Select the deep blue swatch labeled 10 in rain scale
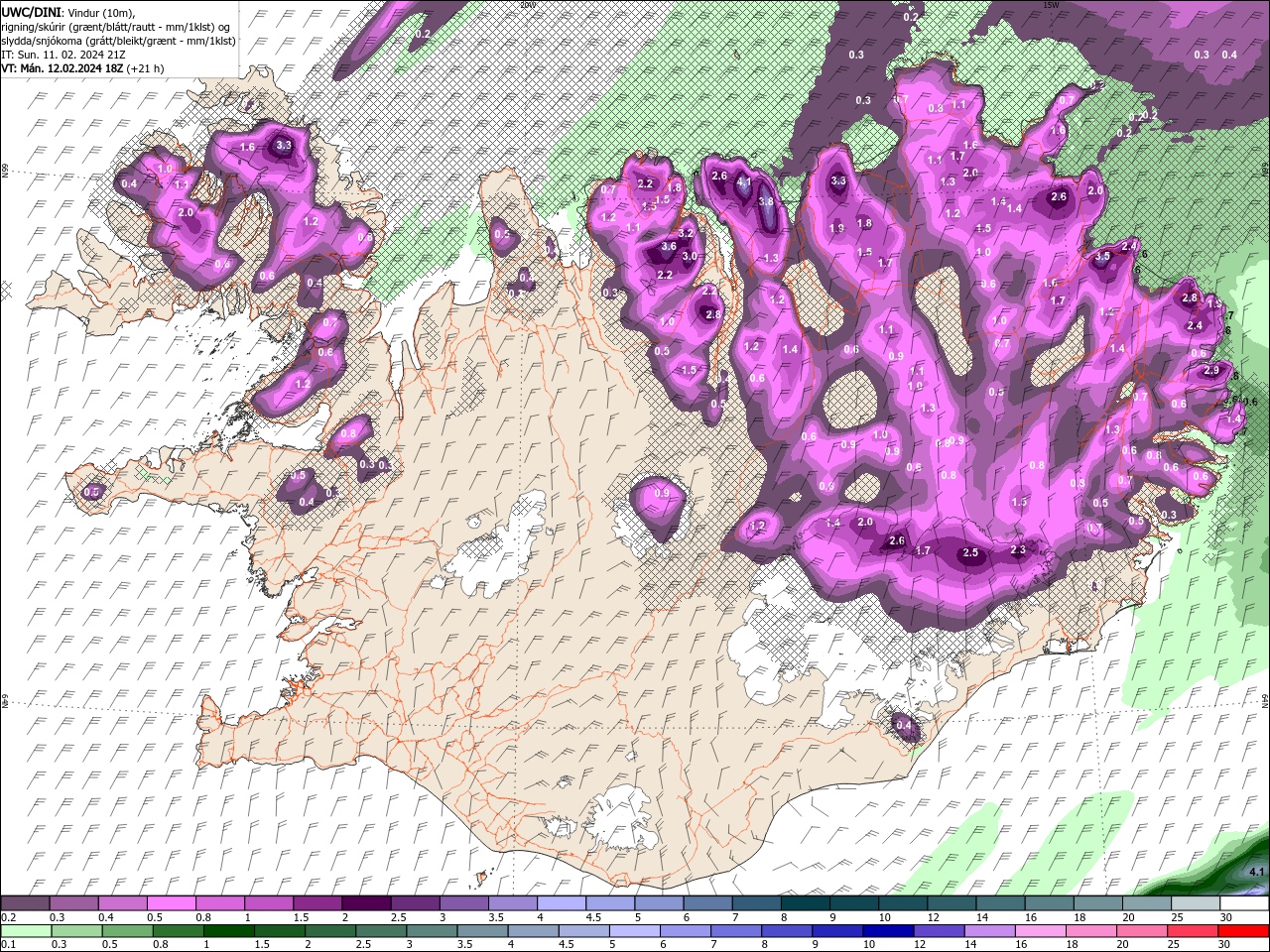The width and height of the screenshot is (1270, 952). [889, 930]
